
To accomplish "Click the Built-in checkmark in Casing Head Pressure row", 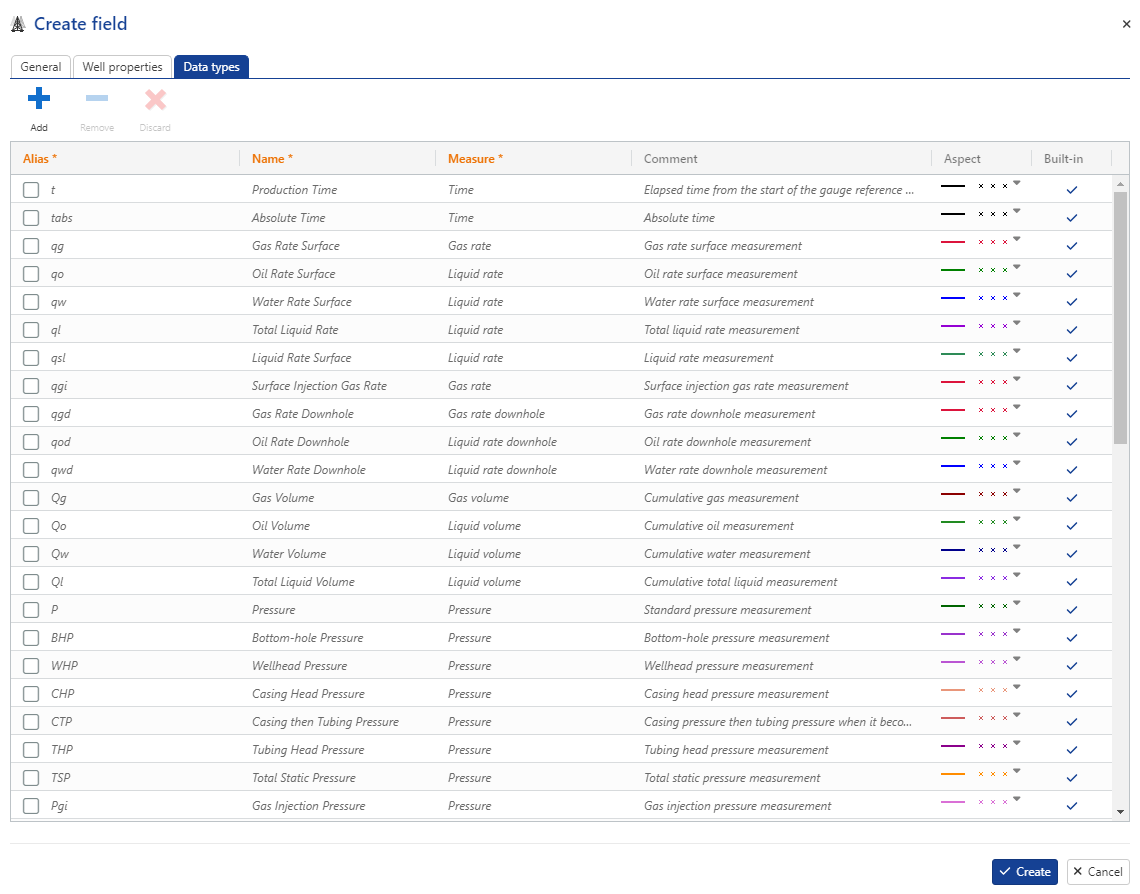I will 1072,693.
